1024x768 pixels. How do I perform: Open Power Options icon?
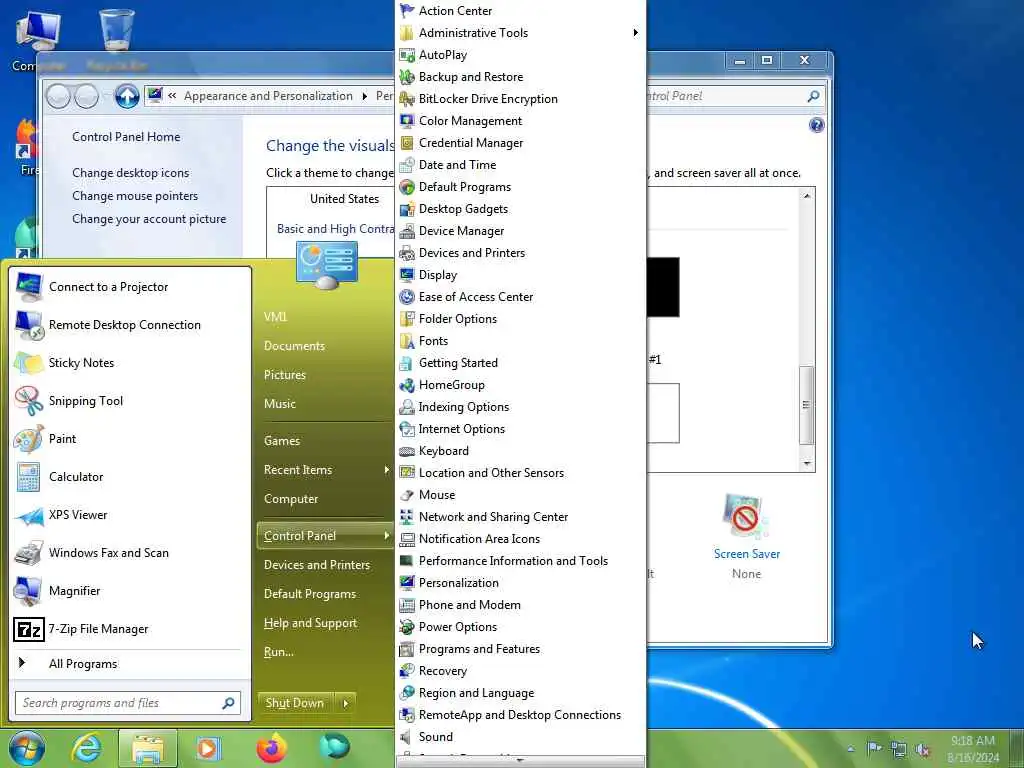[407, 627]
